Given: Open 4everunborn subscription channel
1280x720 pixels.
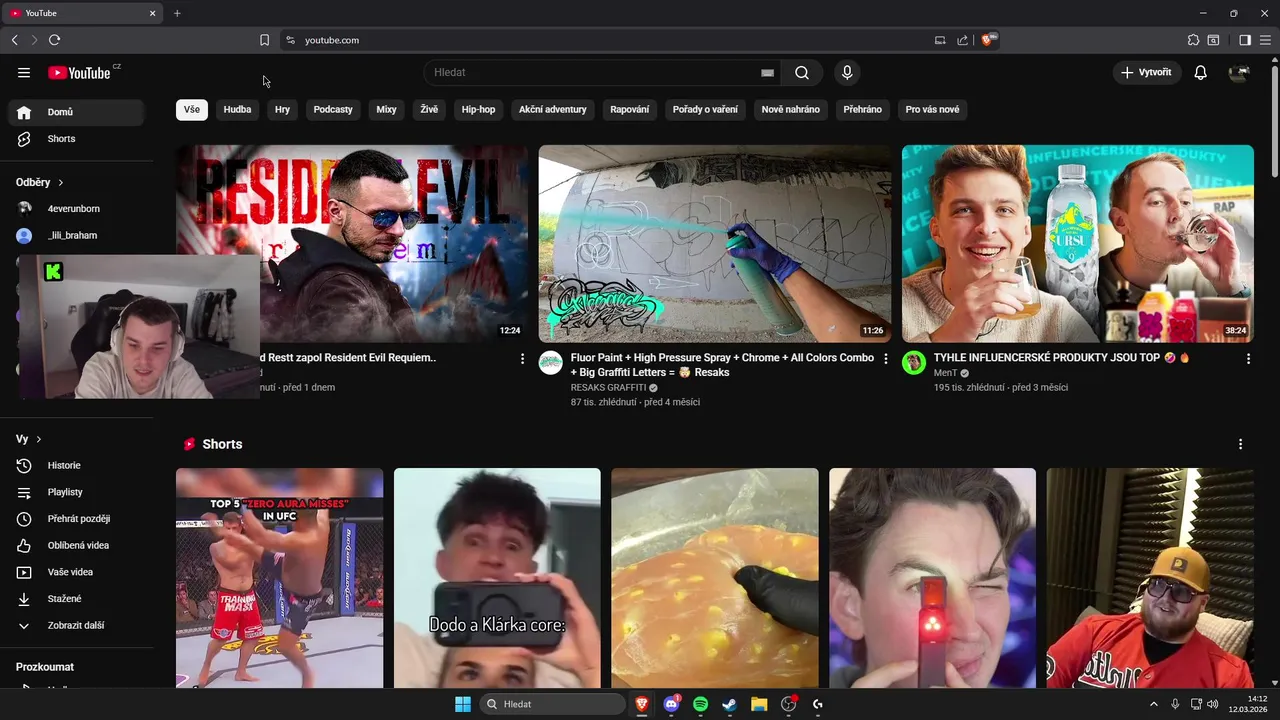Looking at the screenshot, I should click(x=76, y=209).
